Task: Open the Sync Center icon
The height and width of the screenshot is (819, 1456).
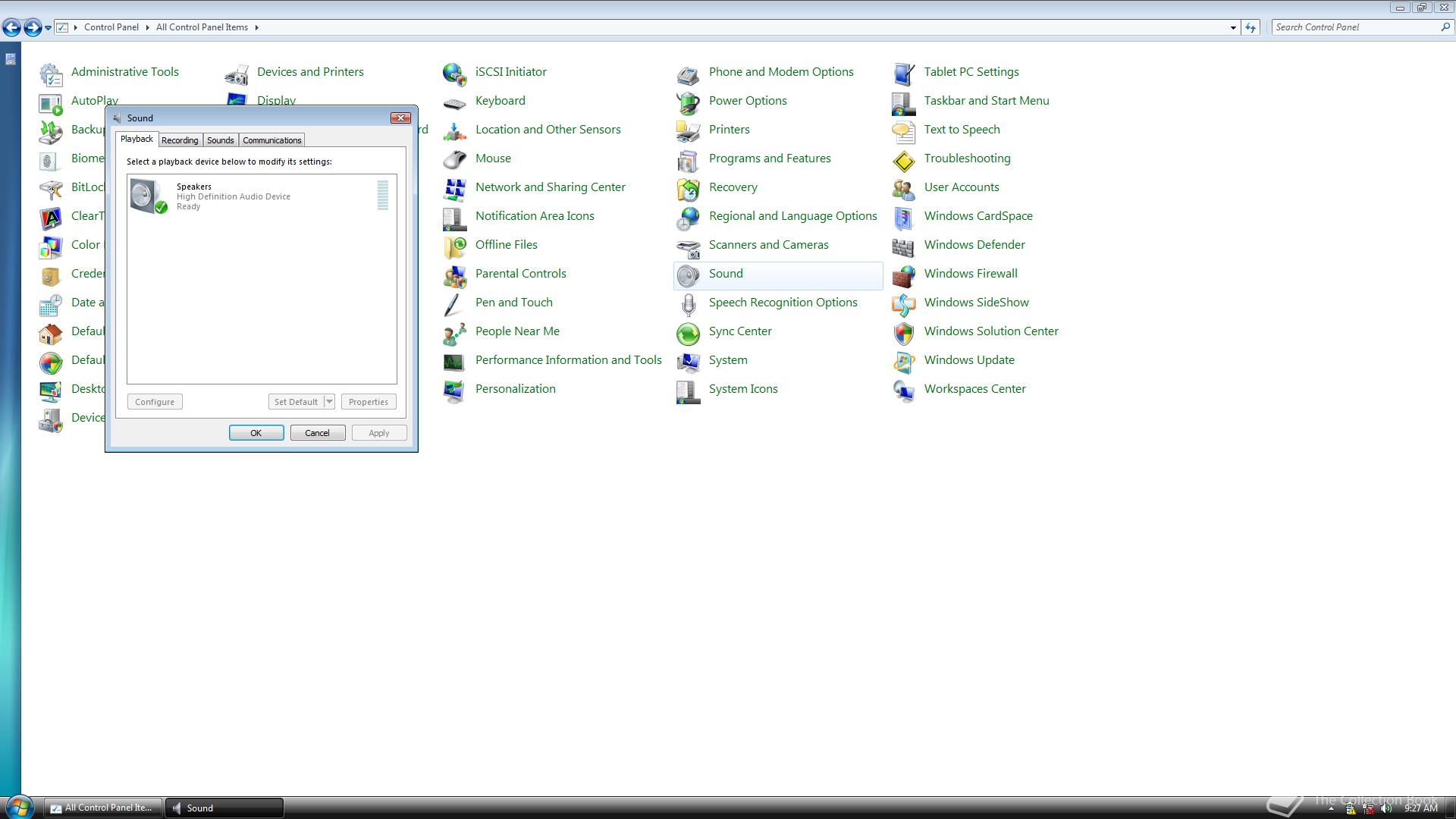Action: pos(689,334)
